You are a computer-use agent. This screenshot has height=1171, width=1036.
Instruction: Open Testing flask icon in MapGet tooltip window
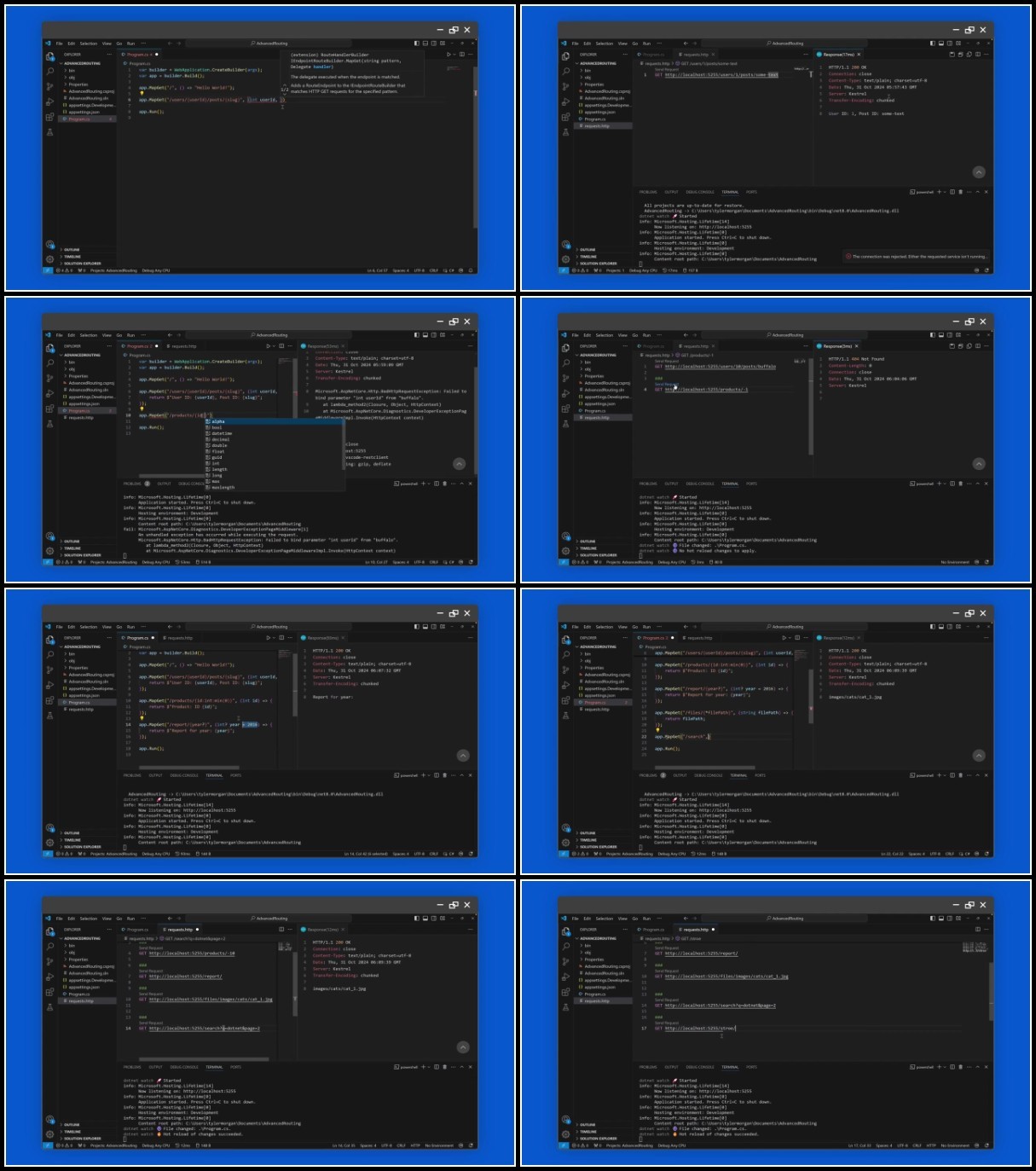[49, 132]
